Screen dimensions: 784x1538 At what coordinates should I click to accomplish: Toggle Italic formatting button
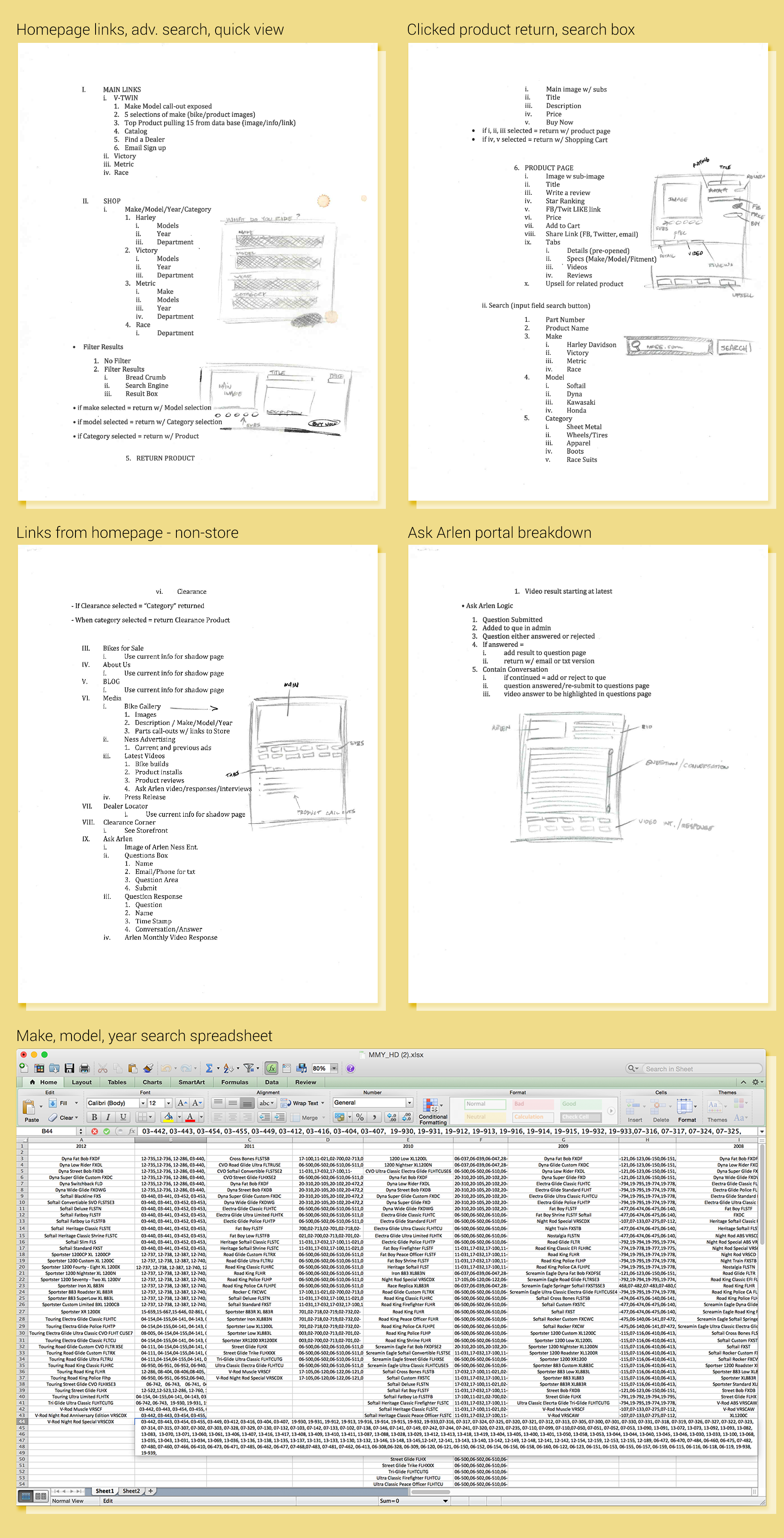(x=108, y=1117)
